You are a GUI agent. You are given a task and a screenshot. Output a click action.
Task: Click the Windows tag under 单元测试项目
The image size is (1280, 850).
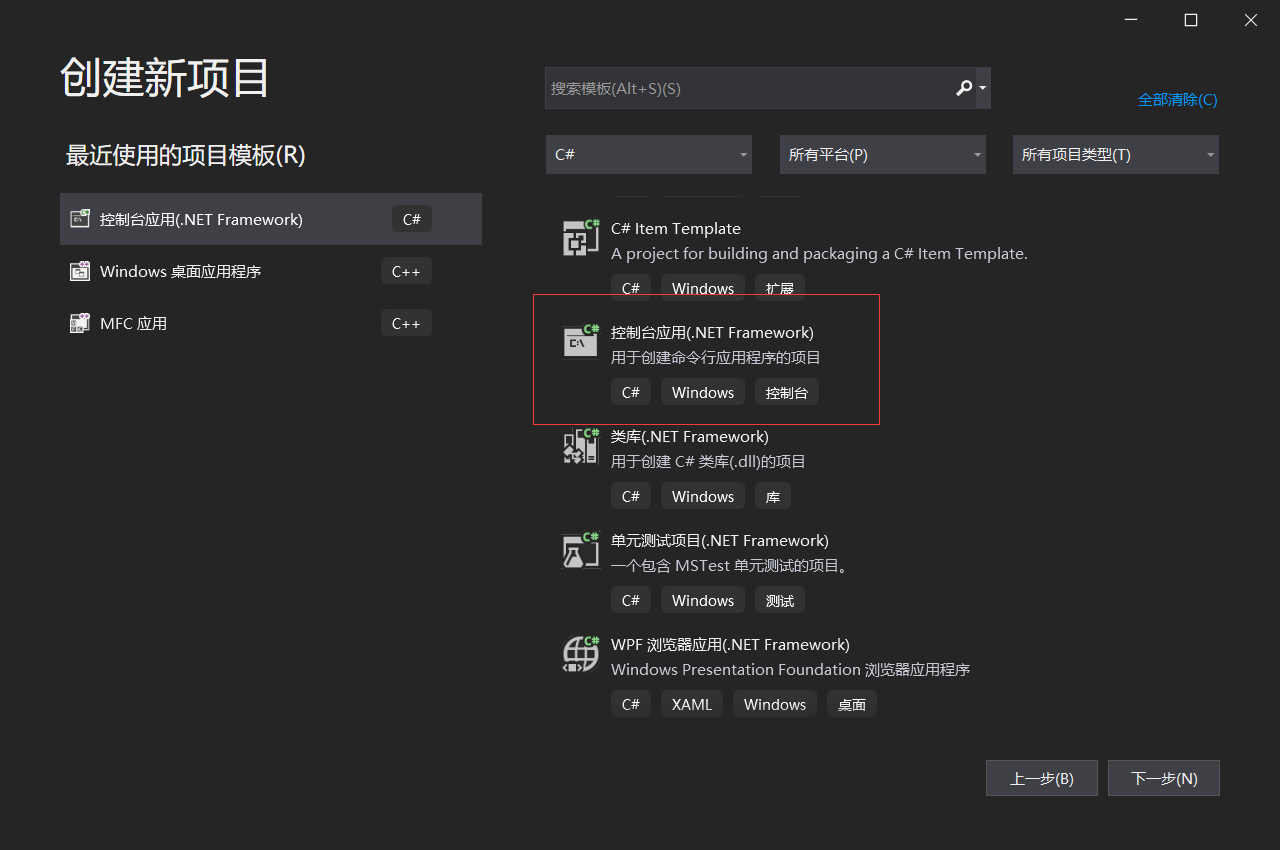coord(703,600)
